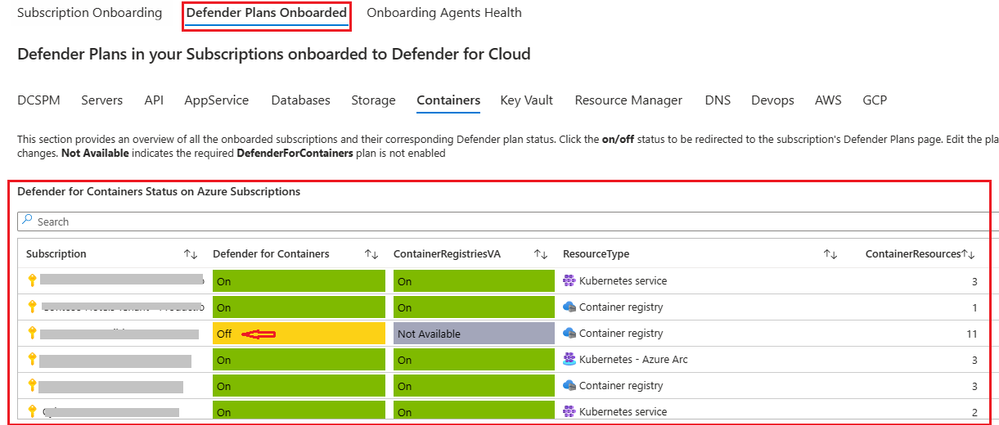Screen dimensions: 999x425
Task: Sort by ContainerResources column arrows
Action: pyautogui.click(x=968, y=254)
